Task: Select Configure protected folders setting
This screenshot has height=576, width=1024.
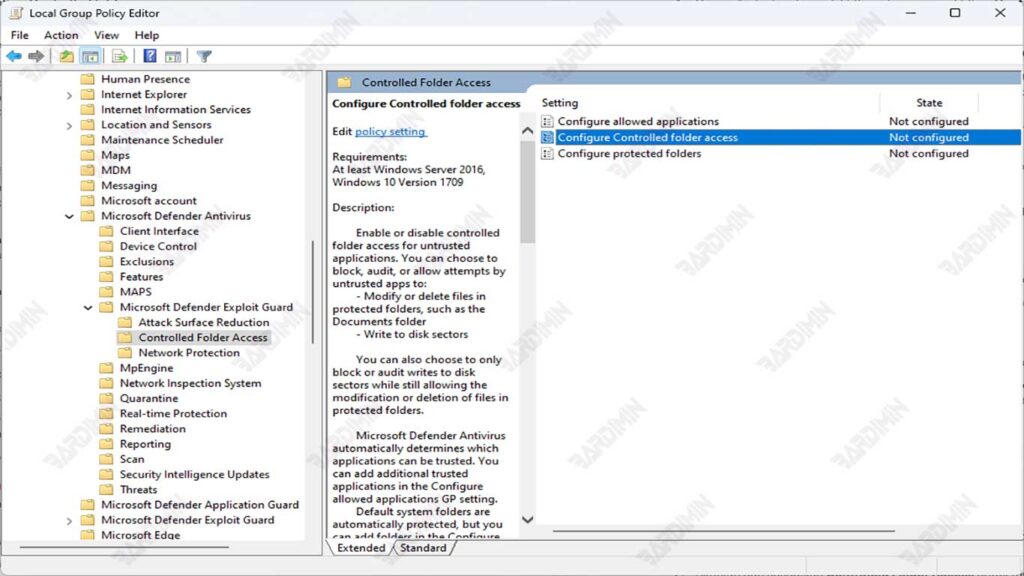Action: coord(629,153)
